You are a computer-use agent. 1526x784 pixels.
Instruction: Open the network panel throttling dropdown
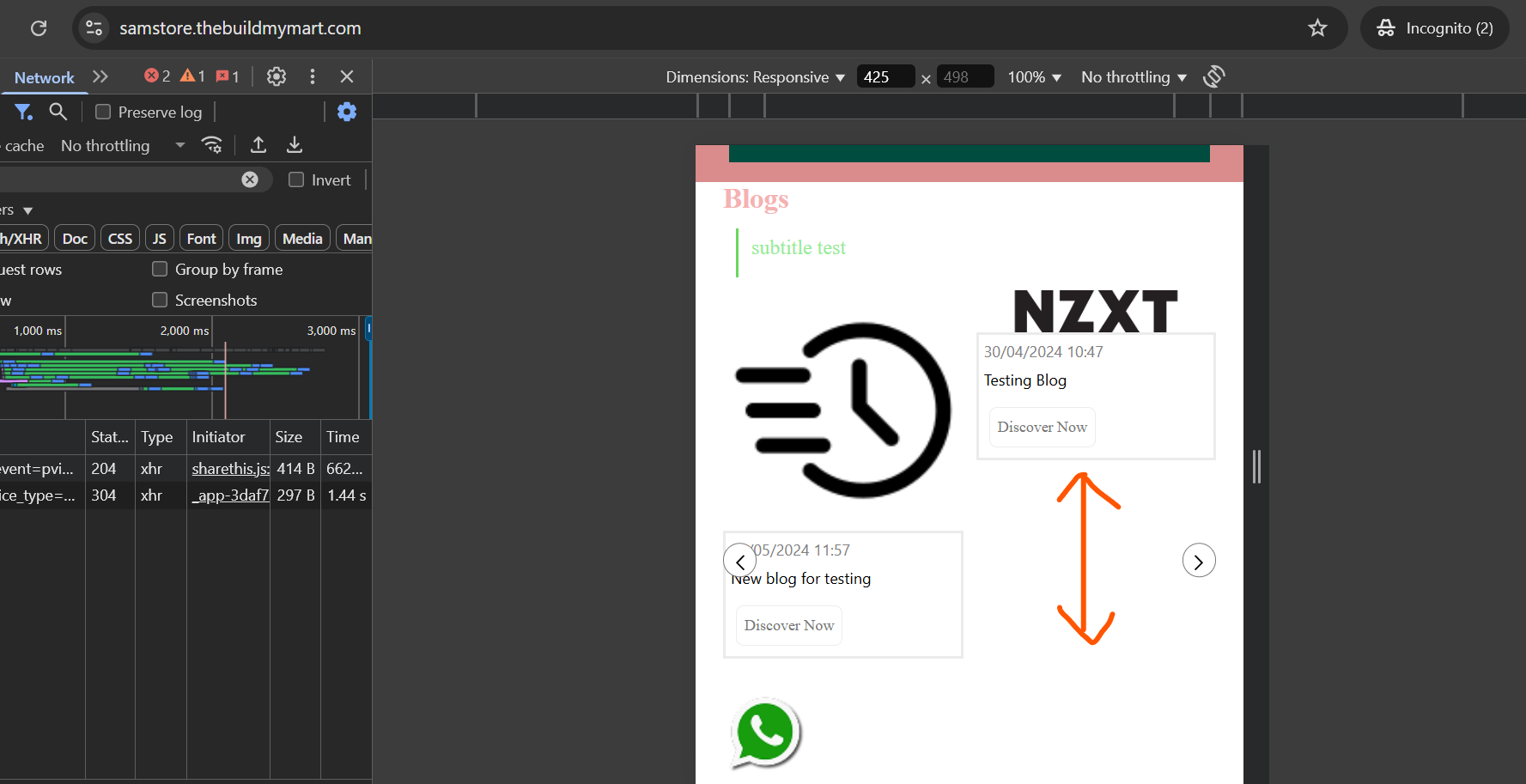click(123, 146)
